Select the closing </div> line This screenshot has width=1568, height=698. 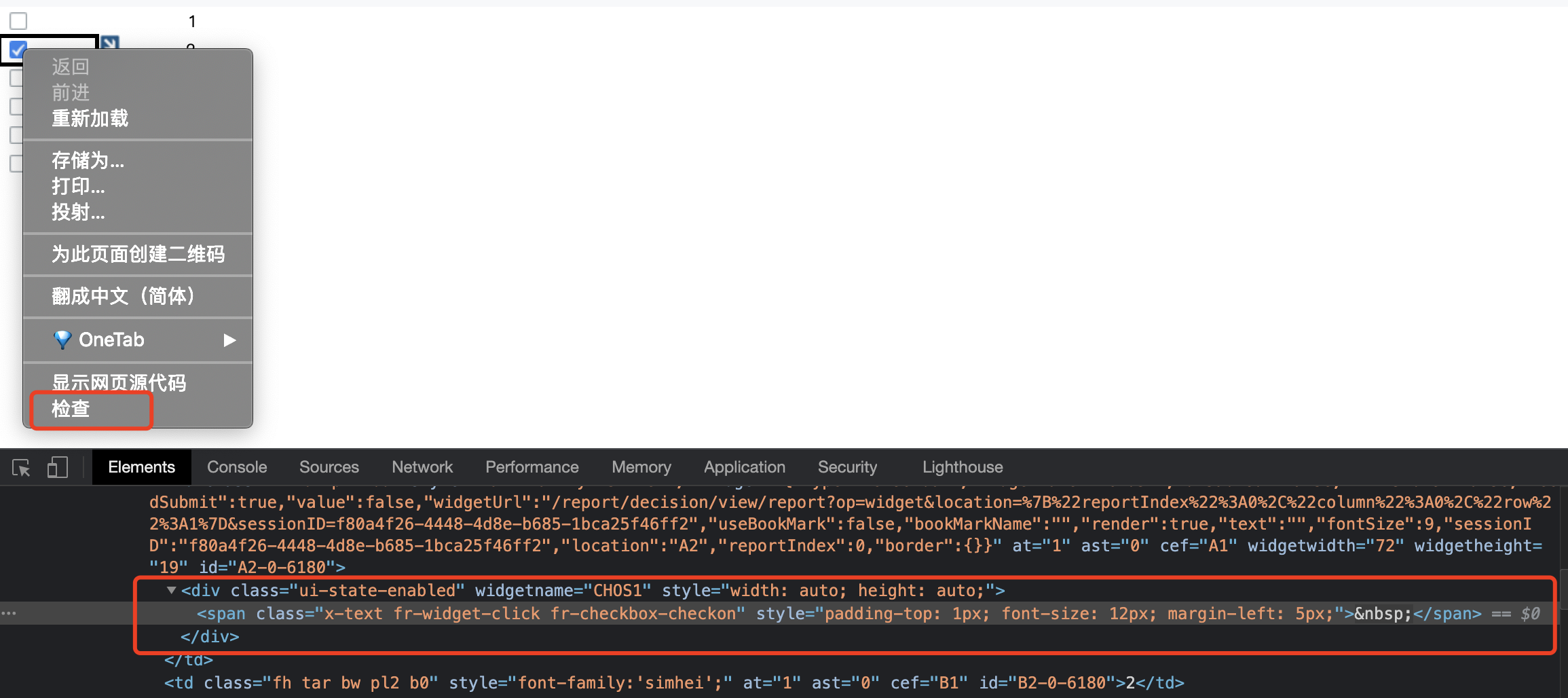point(210,637)
